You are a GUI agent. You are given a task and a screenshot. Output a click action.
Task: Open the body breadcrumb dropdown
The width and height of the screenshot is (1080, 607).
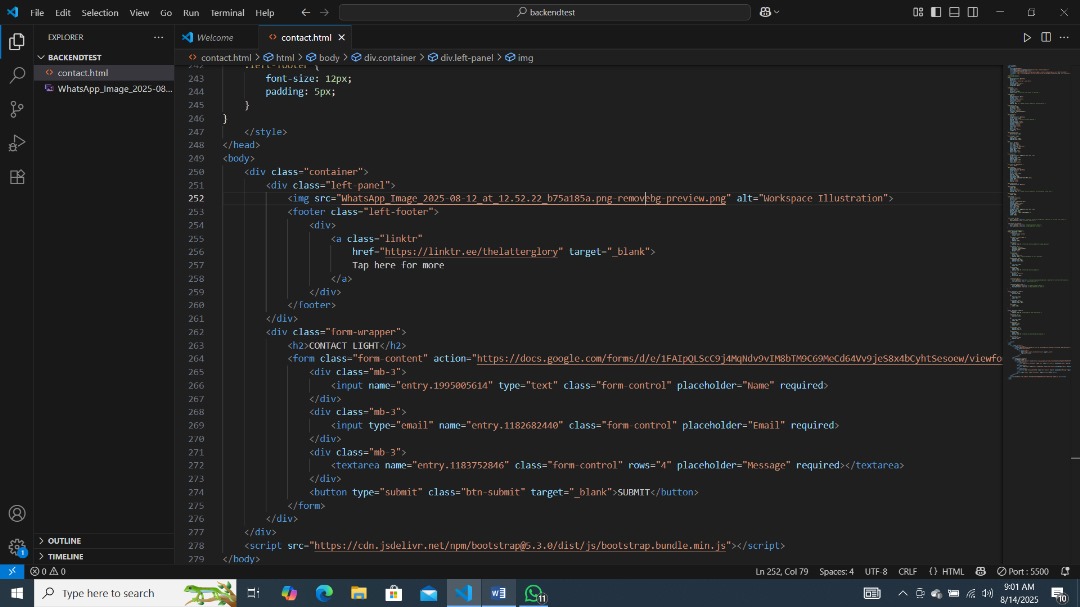coord(323,58)
